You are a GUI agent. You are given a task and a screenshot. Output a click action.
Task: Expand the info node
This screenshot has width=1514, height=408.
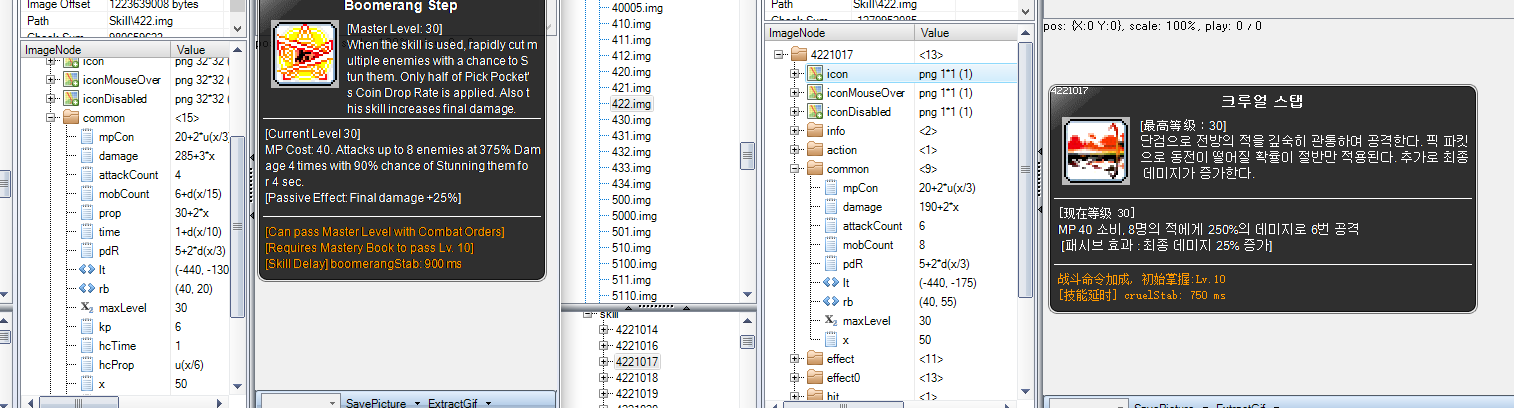pos(796,131)
